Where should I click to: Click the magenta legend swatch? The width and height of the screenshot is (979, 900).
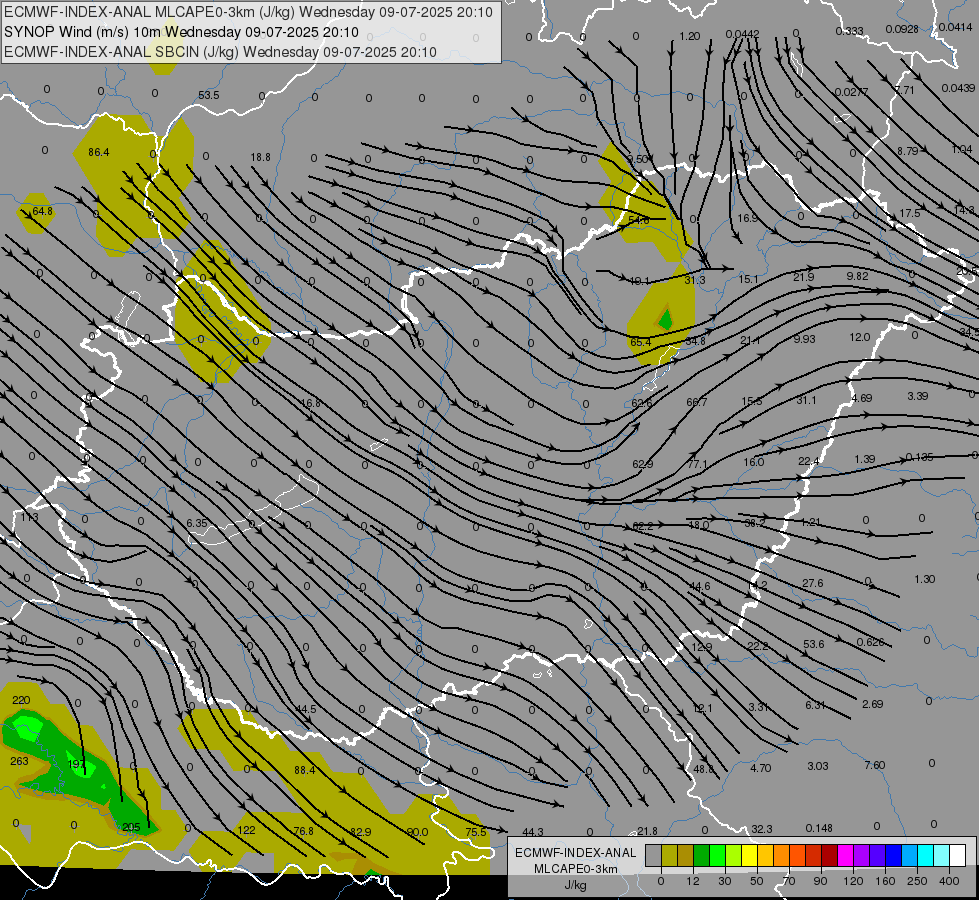[845, 855]
